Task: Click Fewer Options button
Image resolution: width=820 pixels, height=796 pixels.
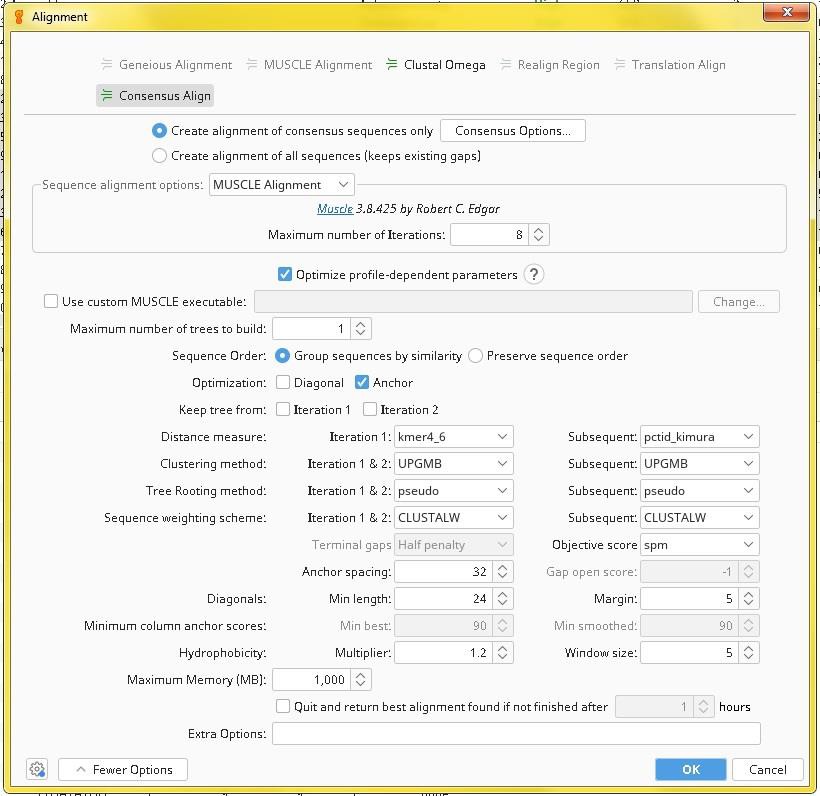Action: pyautogui.click(x=123, y=769)
